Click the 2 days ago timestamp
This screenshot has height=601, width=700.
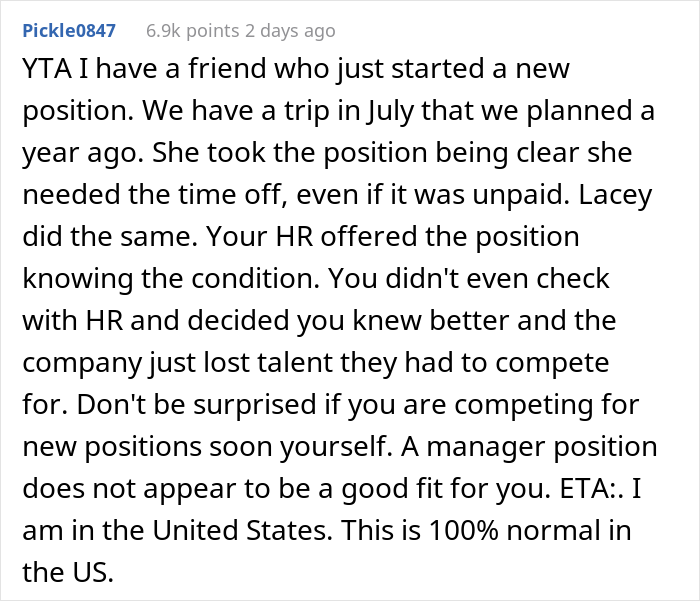click(x=290, y=31)
